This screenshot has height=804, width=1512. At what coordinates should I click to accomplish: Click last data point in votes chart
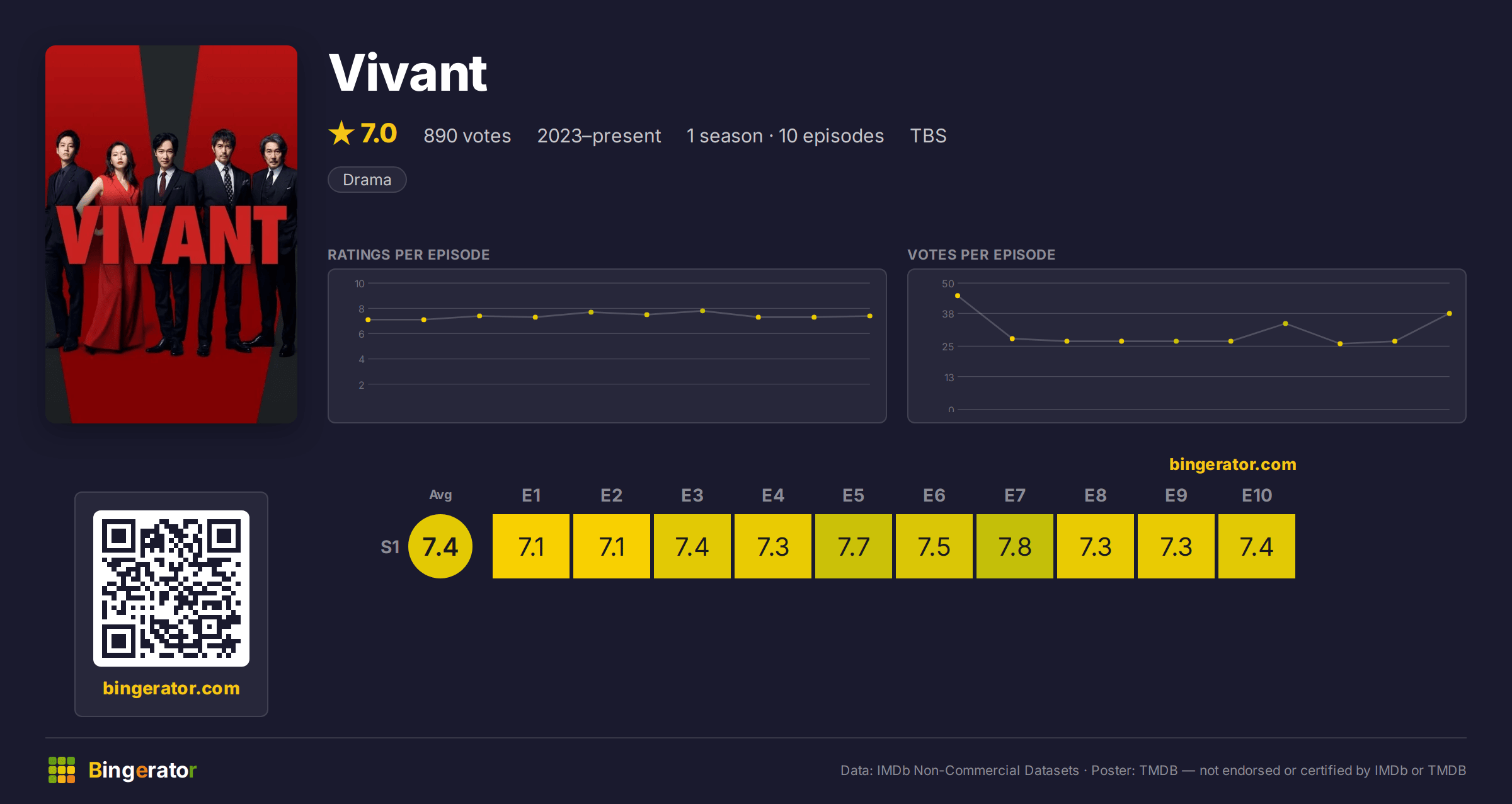click(1450, 313)
